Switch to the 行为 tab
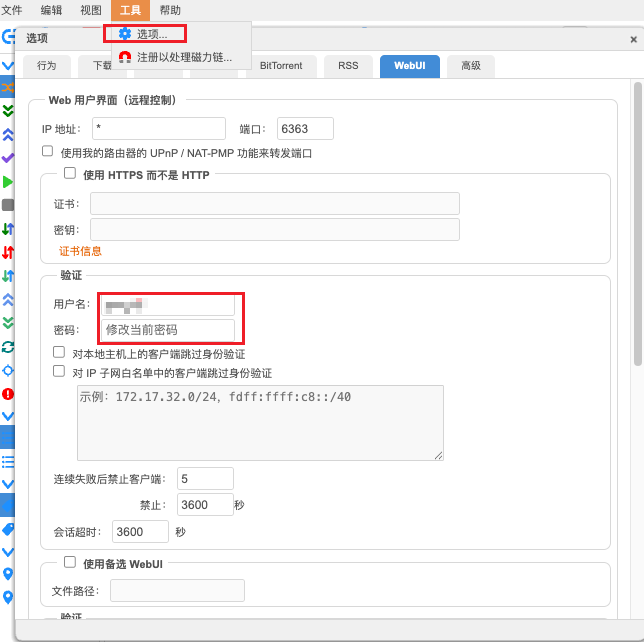This screenshot has height=642, width=644. click(x=46, y=66)
